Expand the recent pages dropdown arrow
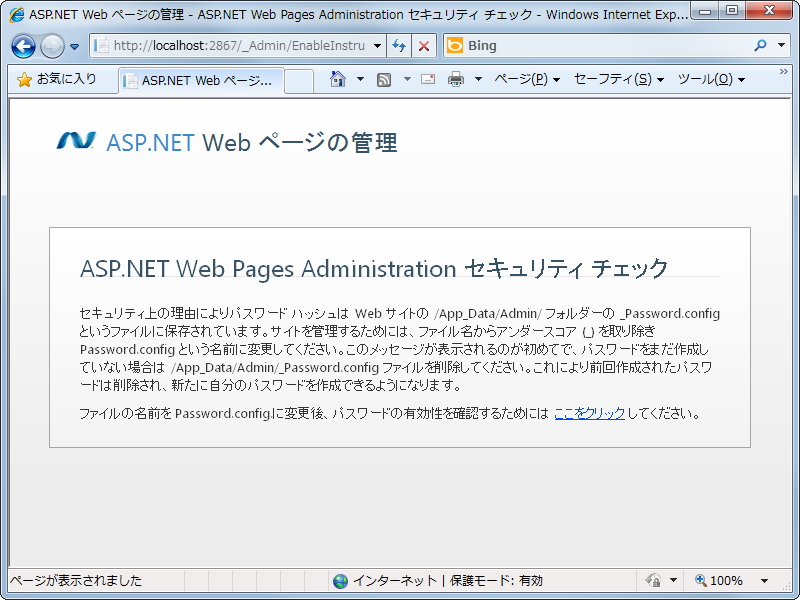800x600 pixels. (73, 46)
